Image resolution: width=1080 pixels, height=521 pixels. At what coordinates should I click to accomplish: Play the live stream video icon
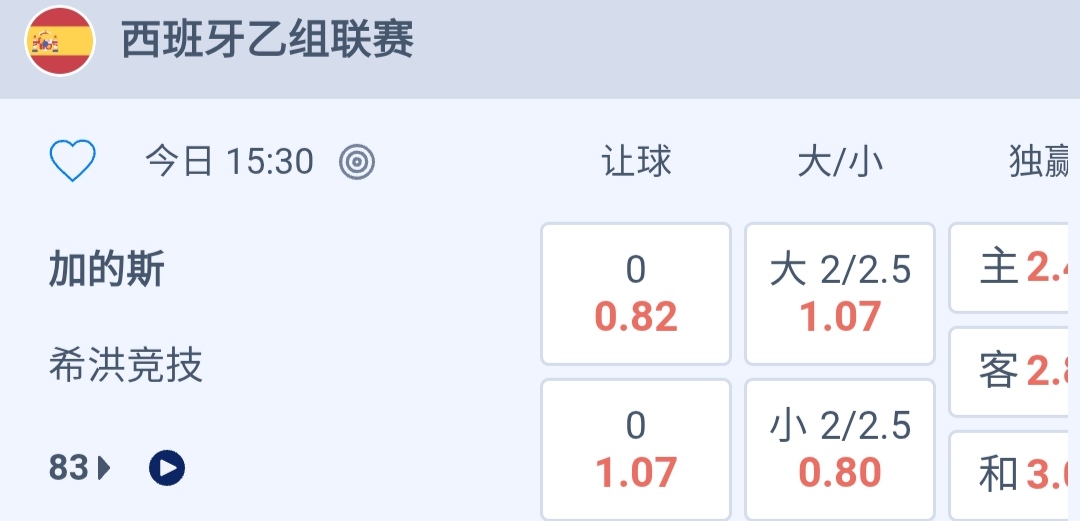(167, 467)
